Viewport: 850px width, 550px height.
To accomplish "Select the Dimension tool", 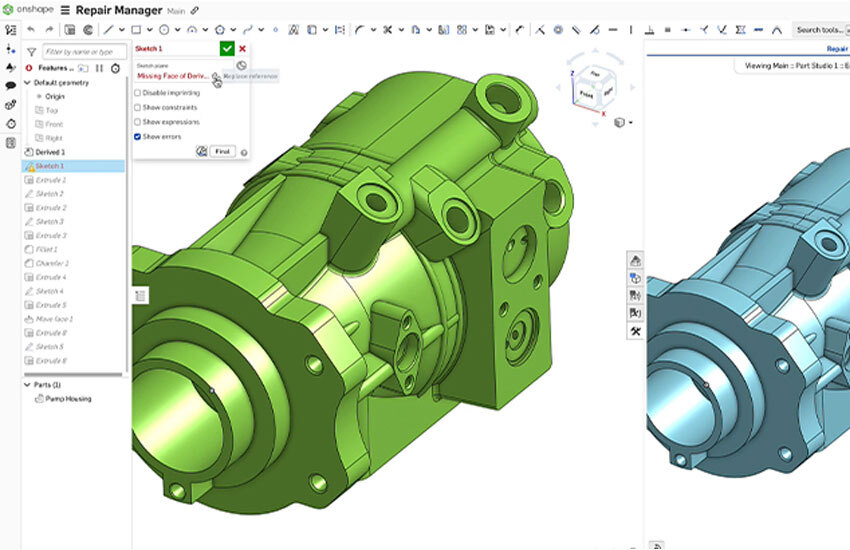I will click(x=520, y=30).
